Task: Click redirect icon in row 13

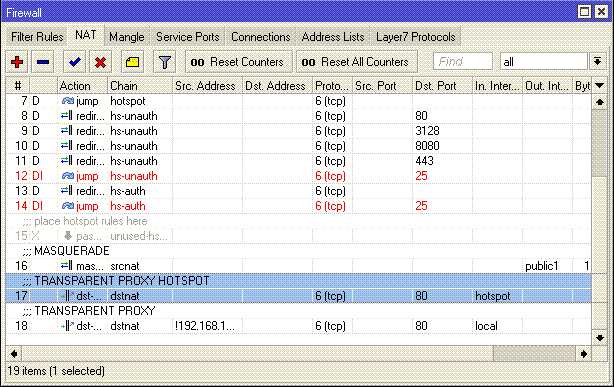Action: pyautogui.click(x=67, y=191)
